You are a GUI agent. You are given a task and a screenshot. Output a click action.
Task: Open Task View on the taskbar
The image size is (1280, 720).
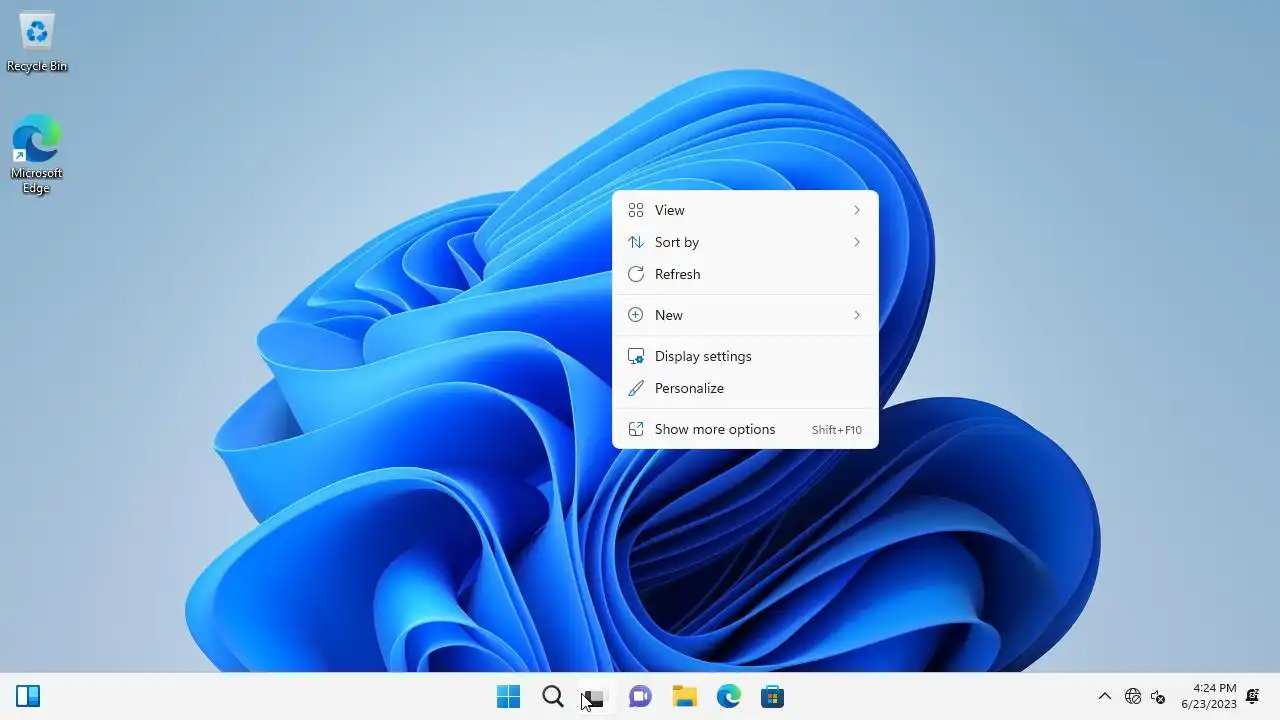596,696
